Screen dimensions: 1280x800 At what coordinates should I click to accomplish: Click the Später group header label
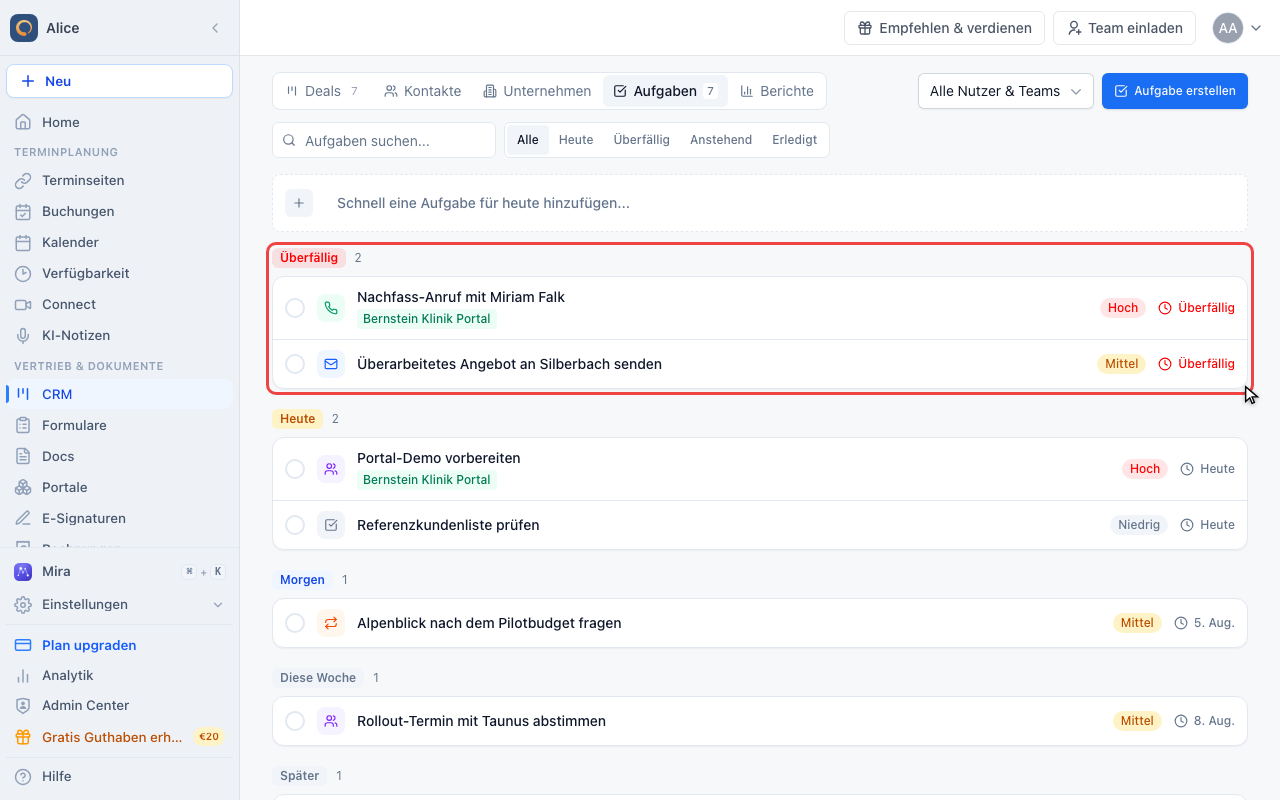[x=300, y=776]
